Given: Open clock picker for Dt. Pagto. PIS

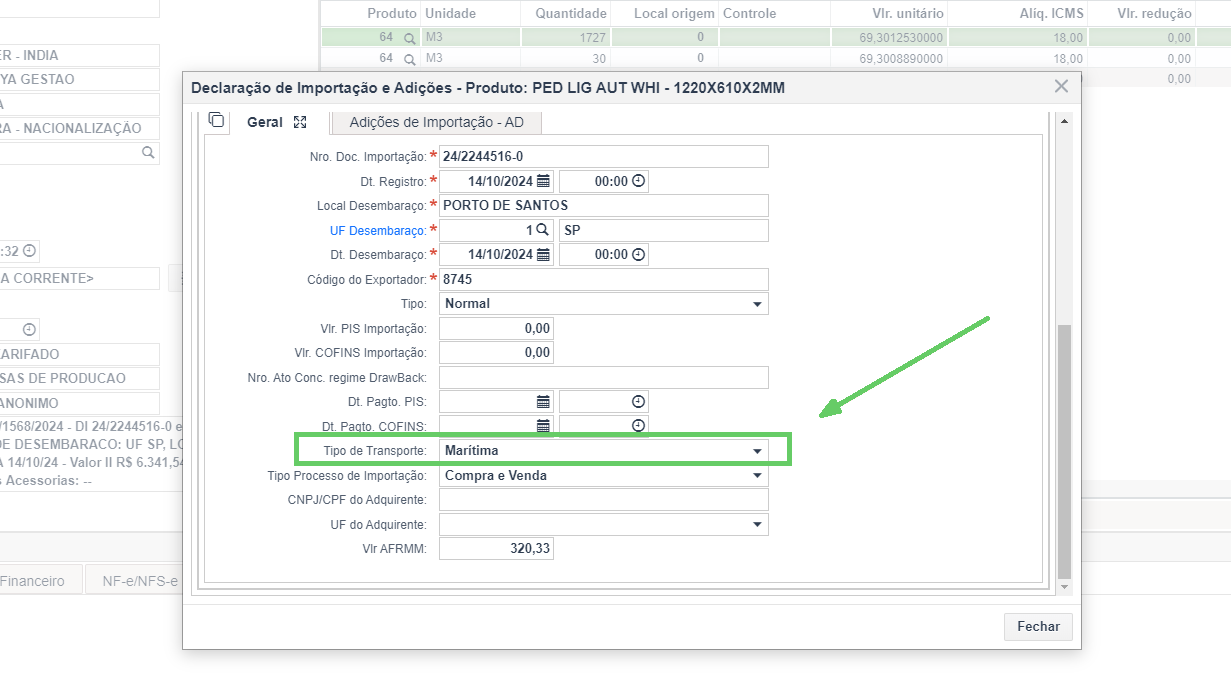Looking at the screenshot, I should [x=638, y=401].
